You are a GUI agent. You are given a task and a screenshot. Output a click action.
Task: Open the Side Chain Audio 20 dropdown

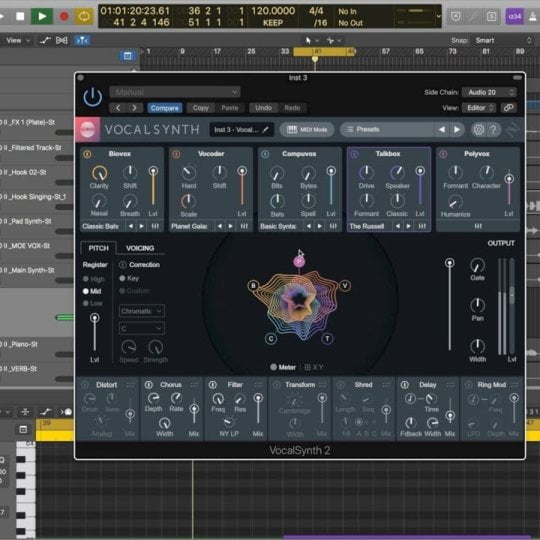(x=489, y=92)
